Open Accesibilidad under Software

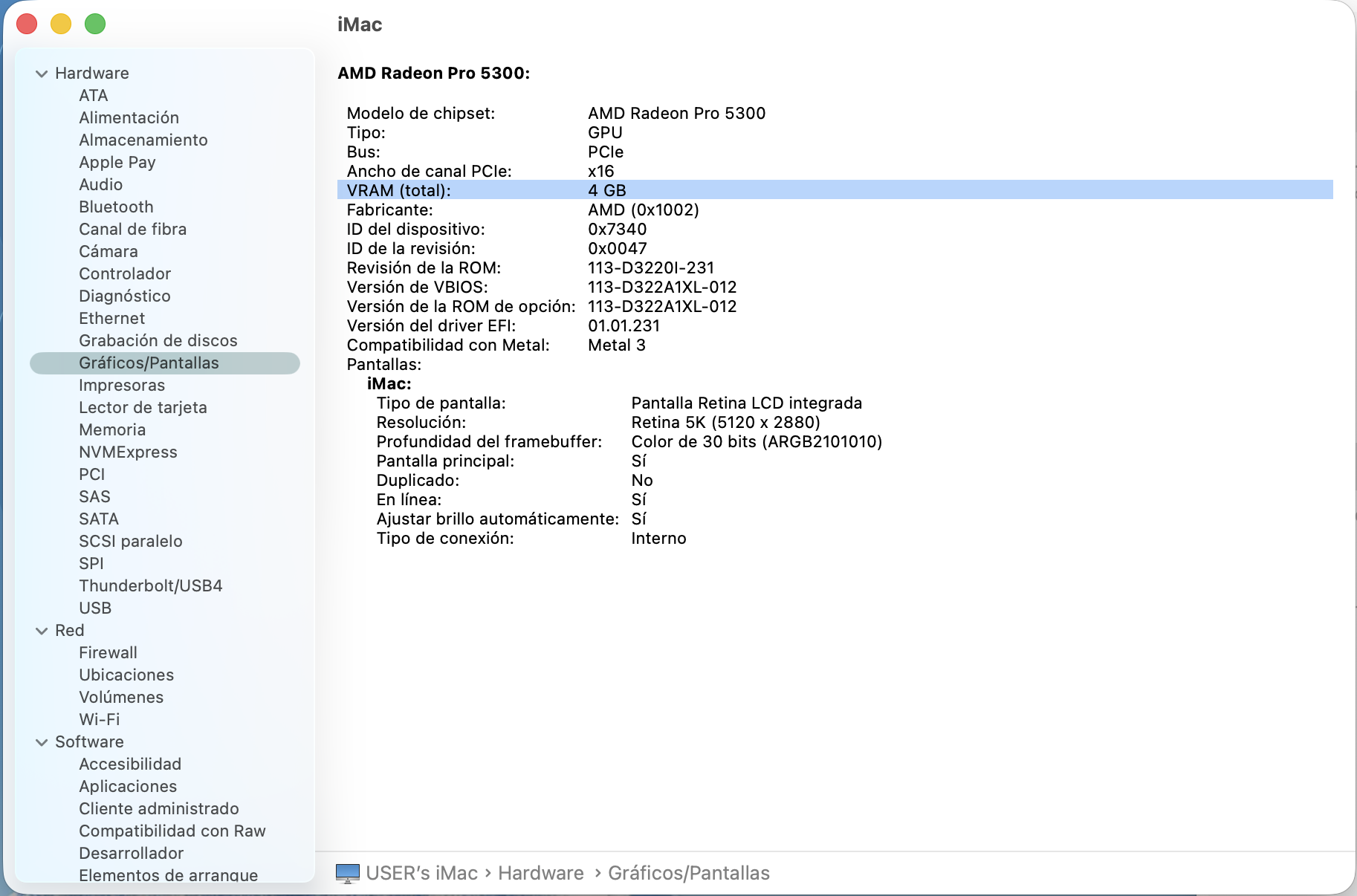point(130,764)
